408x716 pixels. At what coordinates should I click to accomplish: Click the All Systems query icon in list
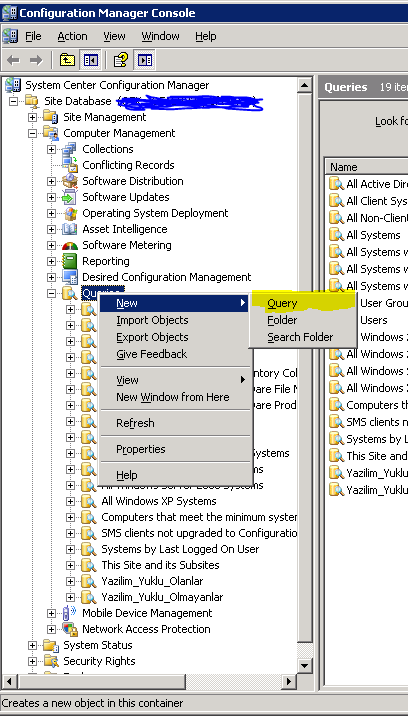pos(336,235)
